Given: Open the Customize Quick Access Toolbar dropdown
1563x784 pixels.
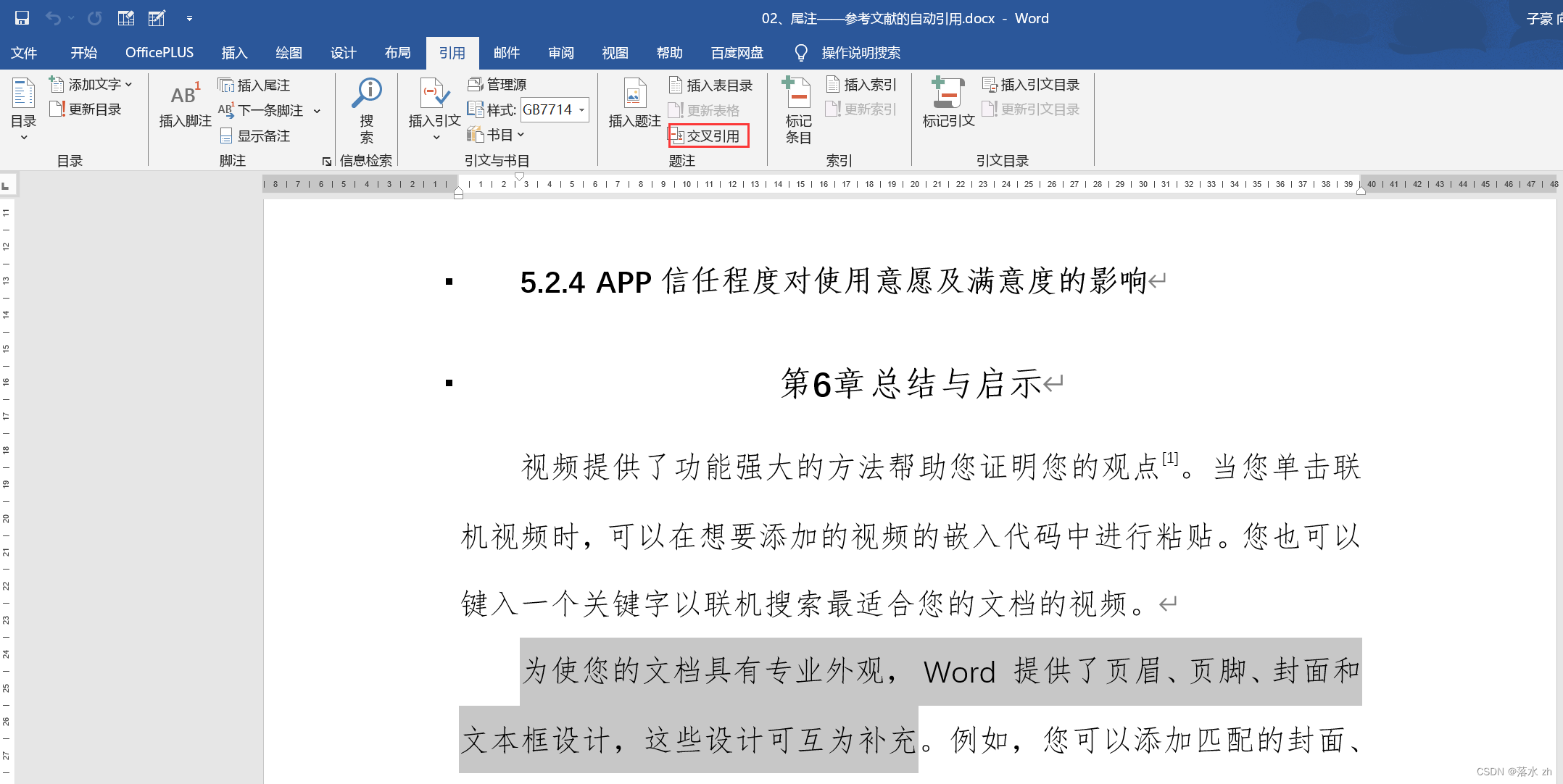Looking at the screenshot, I should coord(189,18).
